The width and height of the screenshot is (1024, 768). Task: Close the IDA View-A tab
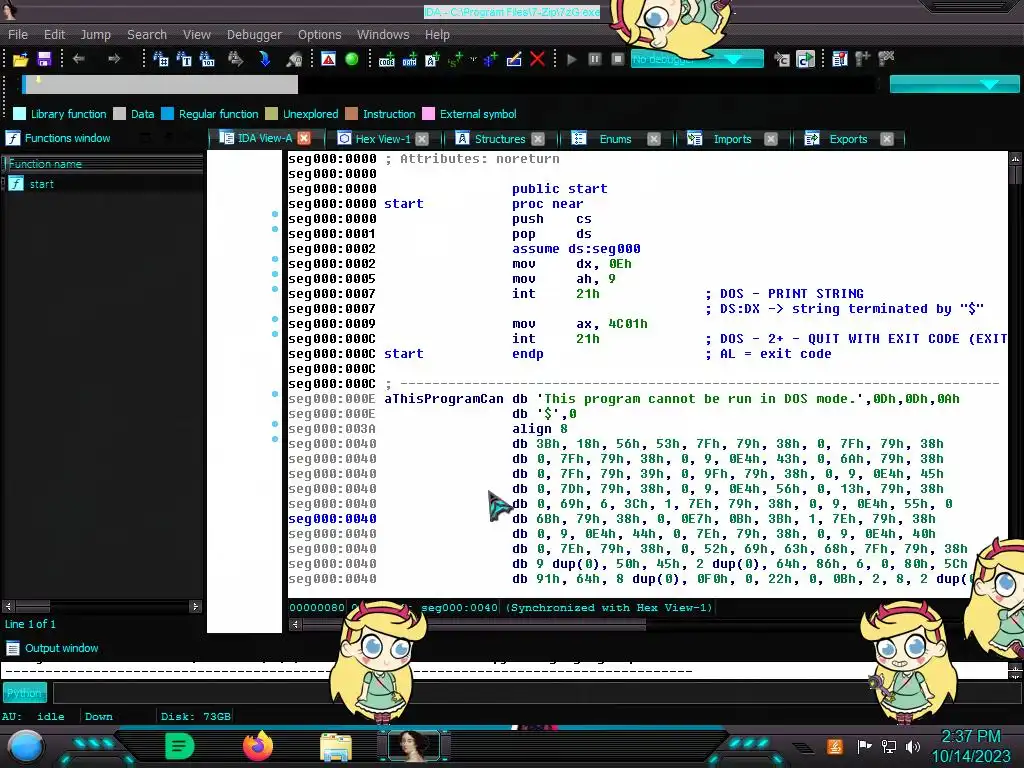pos(304,138)
